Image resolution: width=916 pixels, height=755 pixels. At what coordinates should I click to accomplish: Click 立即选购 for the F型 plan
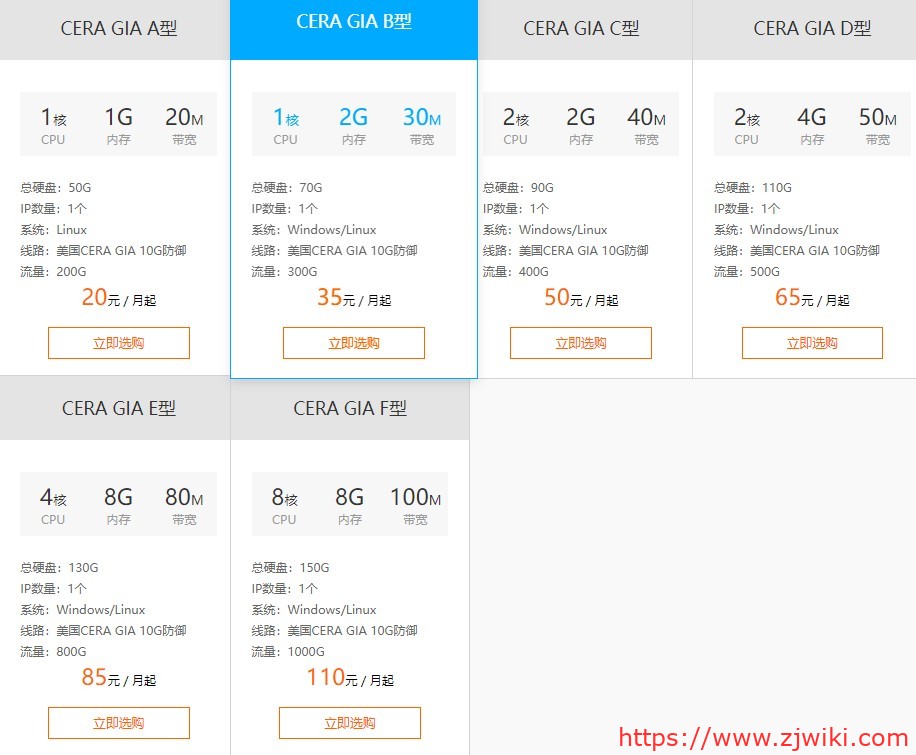pos(349,722)
